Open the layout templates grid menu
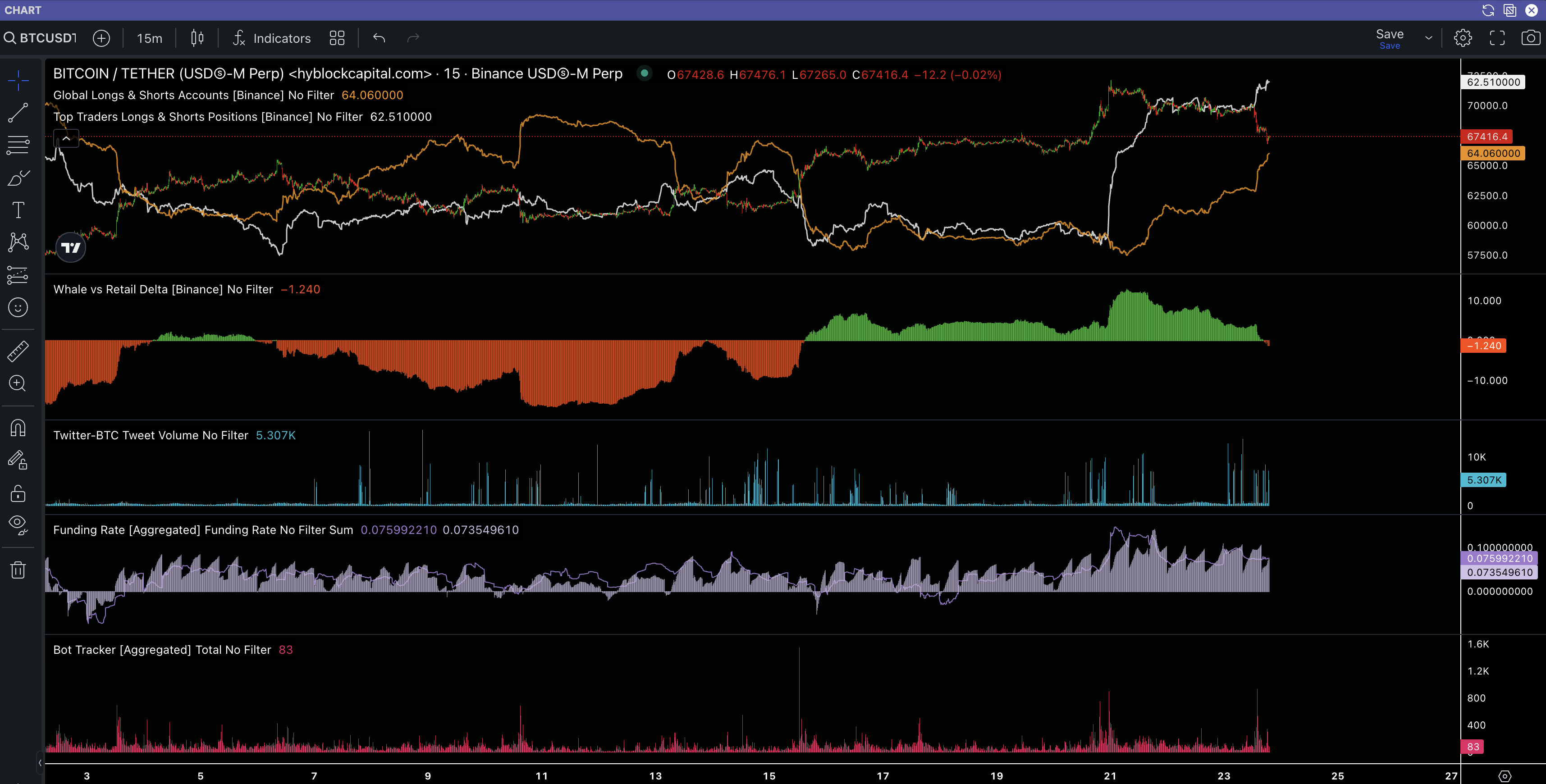The image size is (1546, 784). click(x=337, y=38)
